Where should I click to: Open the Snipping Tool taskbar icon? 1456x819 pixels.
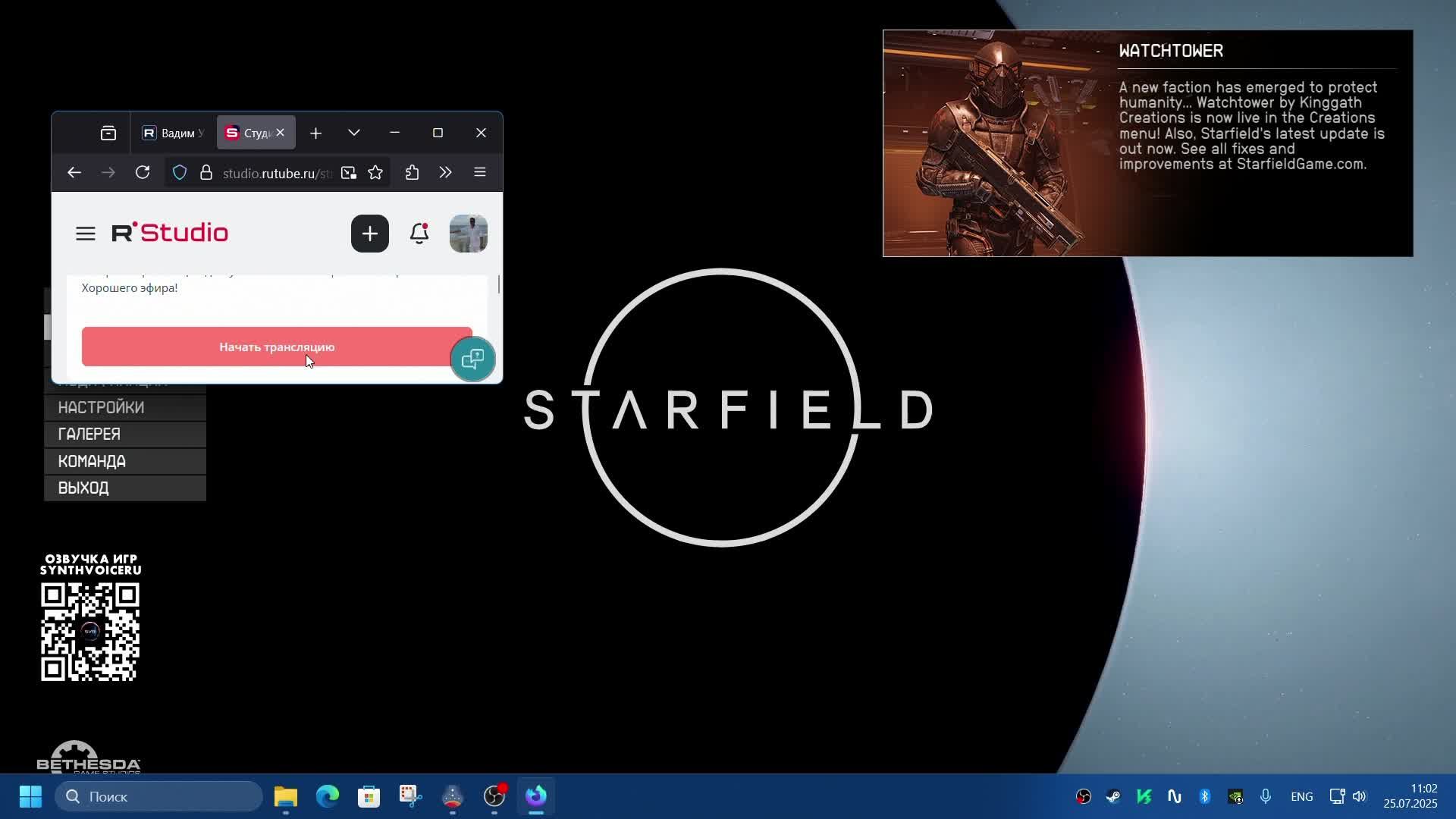(410, 796)
